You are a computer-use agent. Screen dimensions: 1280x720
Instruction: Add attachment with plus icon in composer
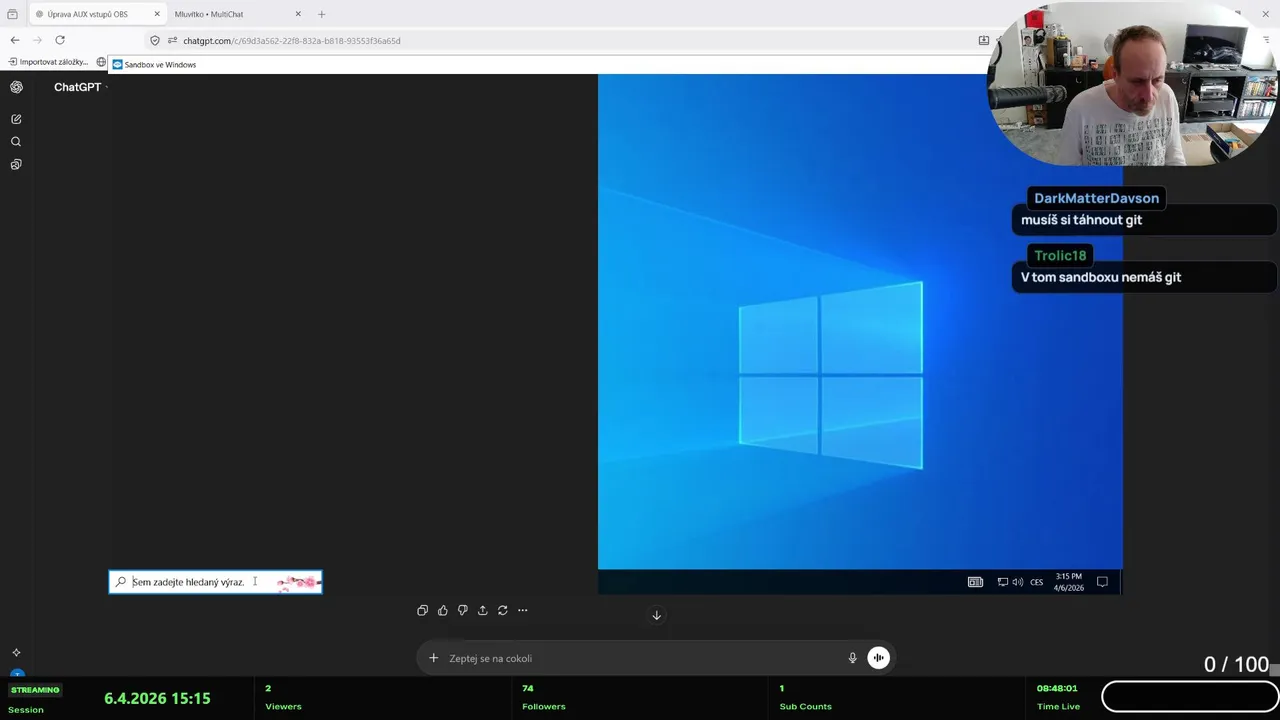[433, 658]
